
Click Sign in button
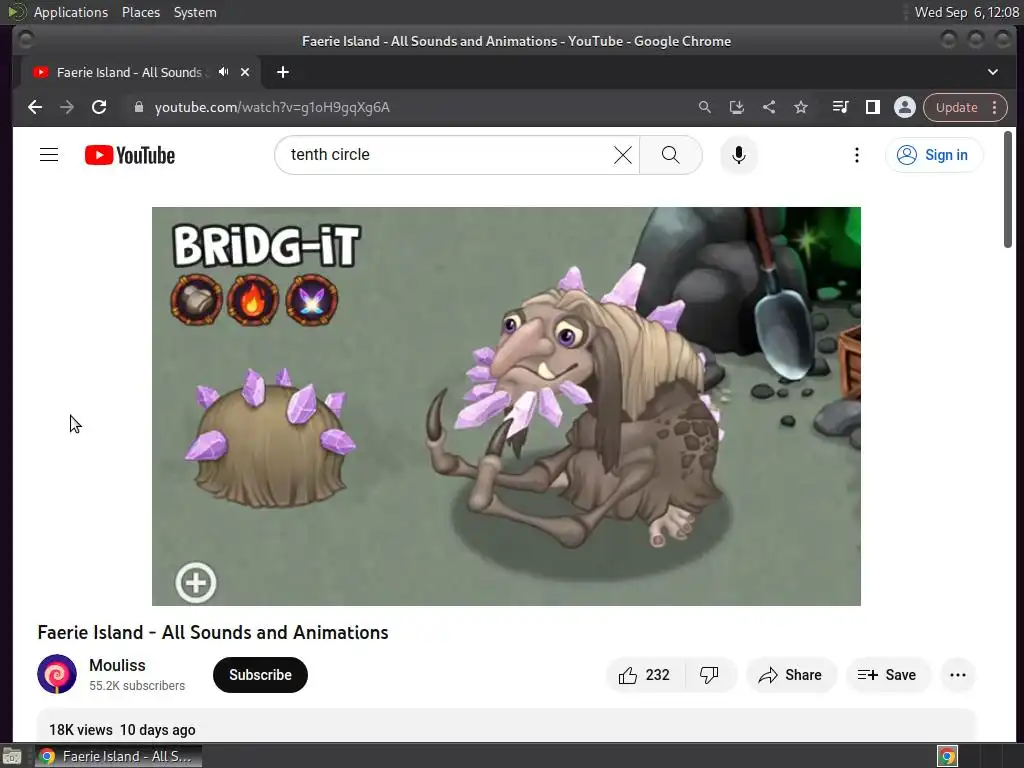point(933,155)
